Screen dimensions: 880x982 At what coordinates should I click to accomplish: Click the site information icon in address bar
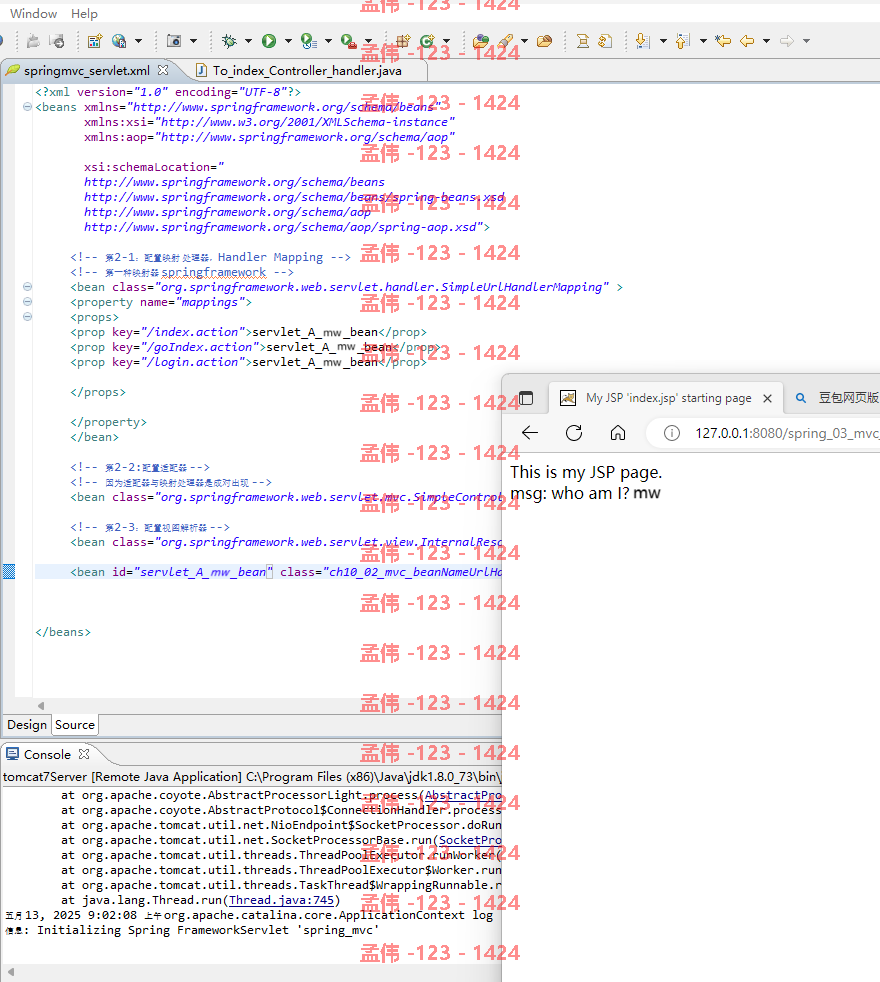671,433
